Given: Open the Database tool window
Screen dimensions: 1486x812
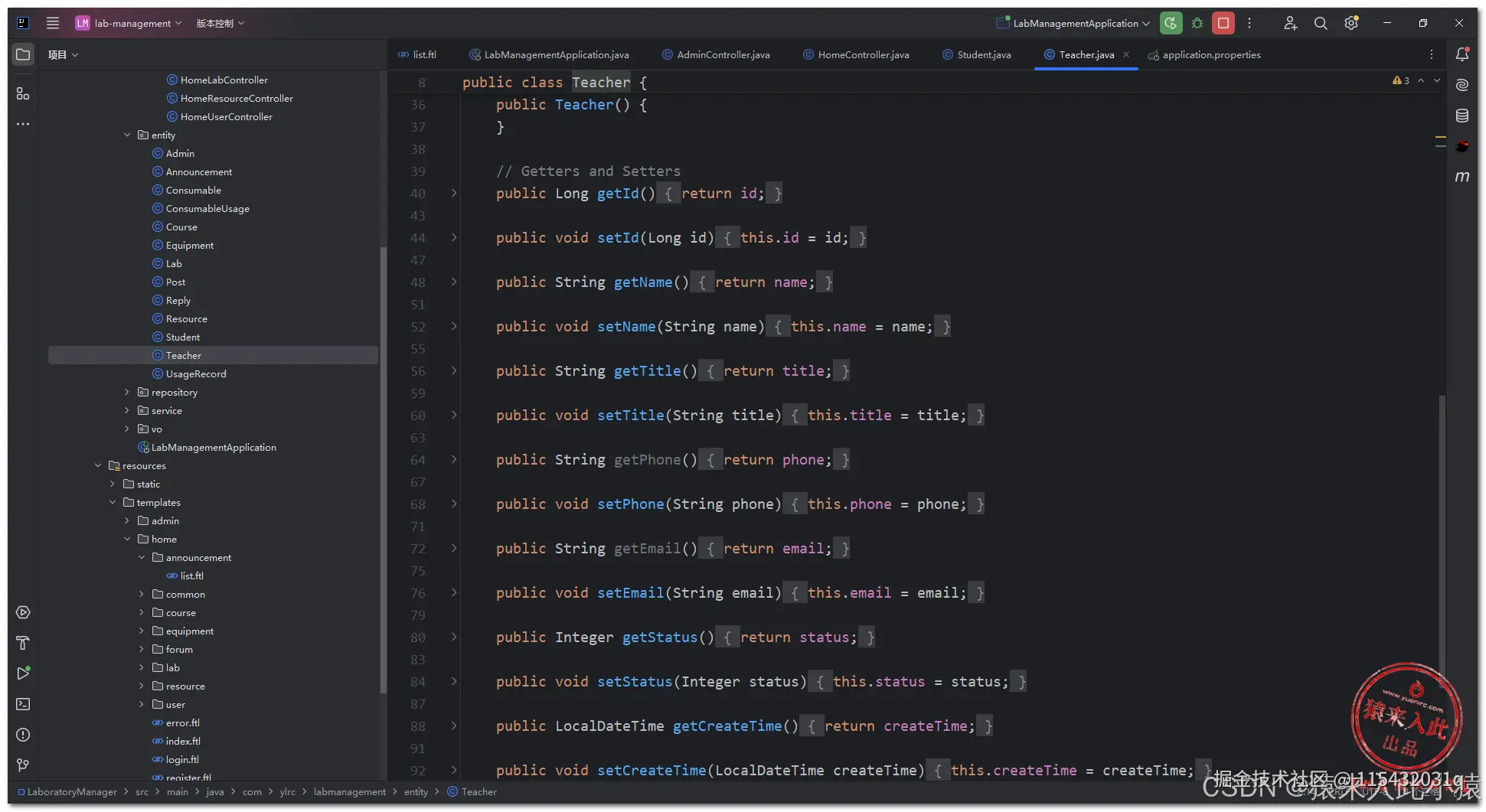Looking at the screenshot, I should (1462, 116).
